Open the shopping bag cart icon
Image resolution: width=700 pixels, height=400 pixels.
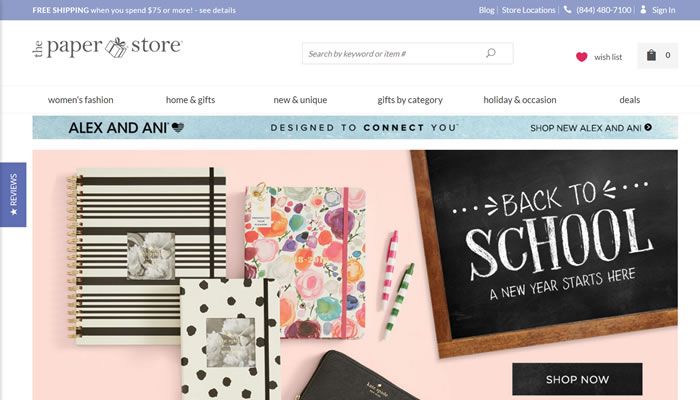coord(651,55)
